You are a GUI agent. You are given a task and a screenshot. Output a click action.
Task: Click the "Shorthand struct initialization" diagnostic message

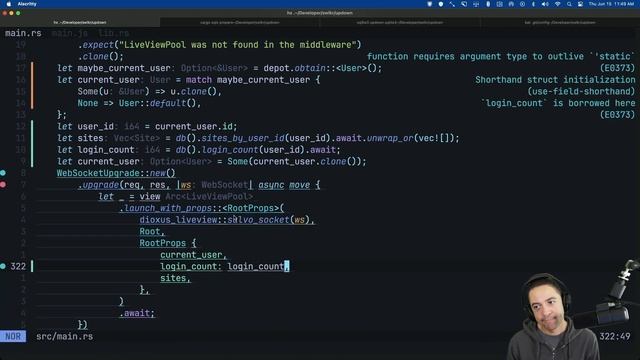555,80
